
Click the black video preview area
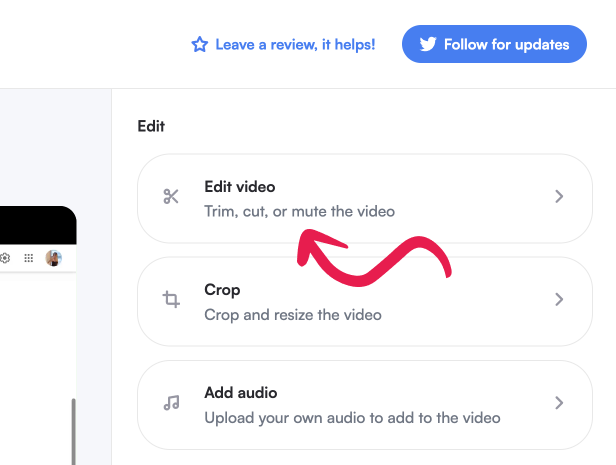35,225
